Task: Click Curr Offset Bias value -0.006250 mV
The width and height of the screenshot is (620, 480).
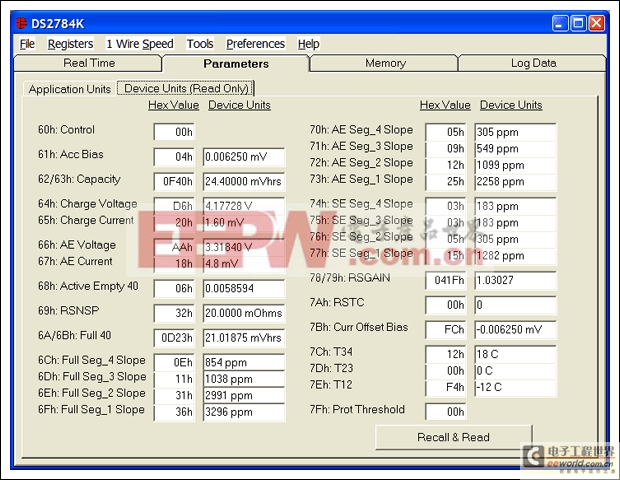Action: pyautogui.click(x=515, y=330)
